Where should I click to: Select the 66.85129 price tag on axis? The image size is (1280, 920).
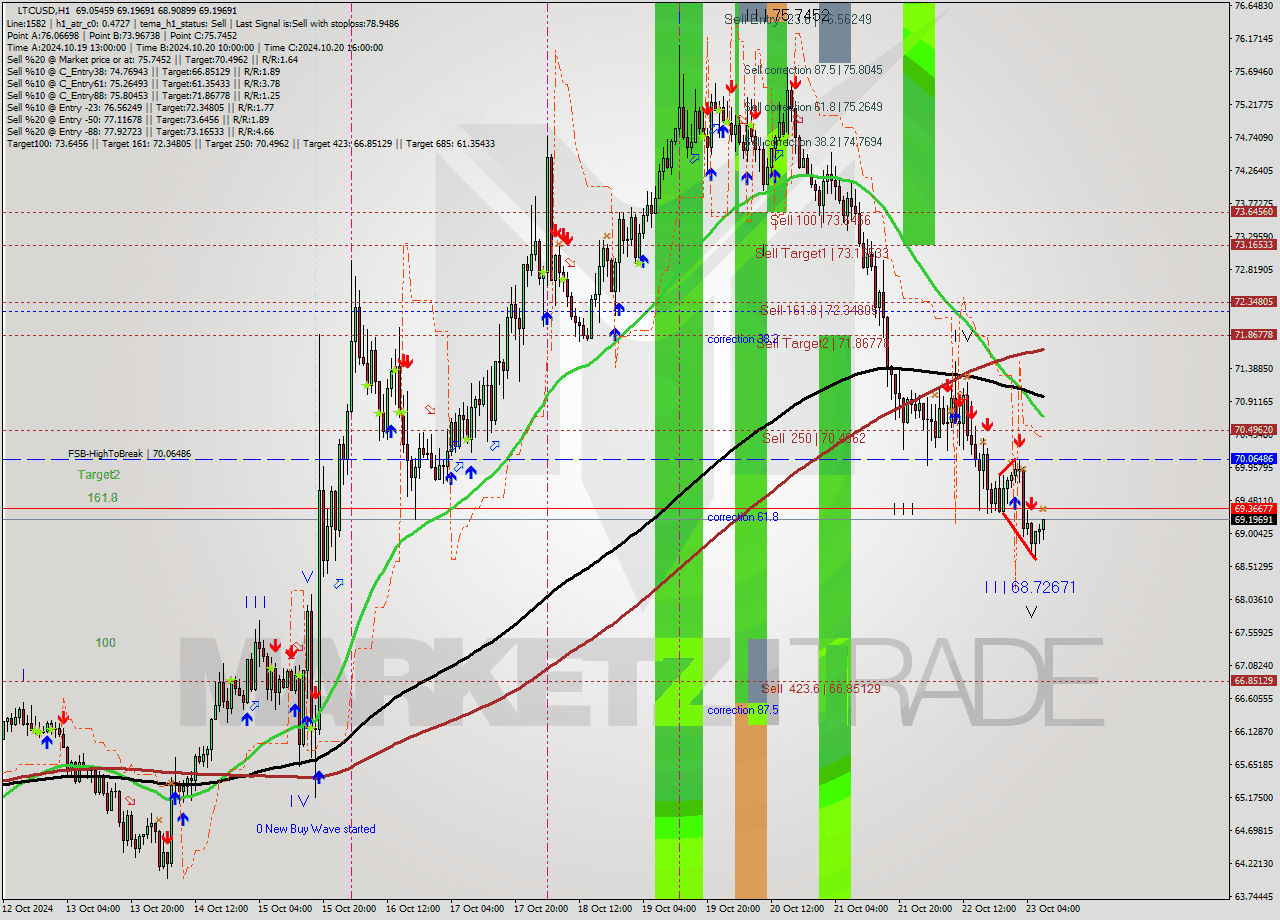coord(1253,681)
